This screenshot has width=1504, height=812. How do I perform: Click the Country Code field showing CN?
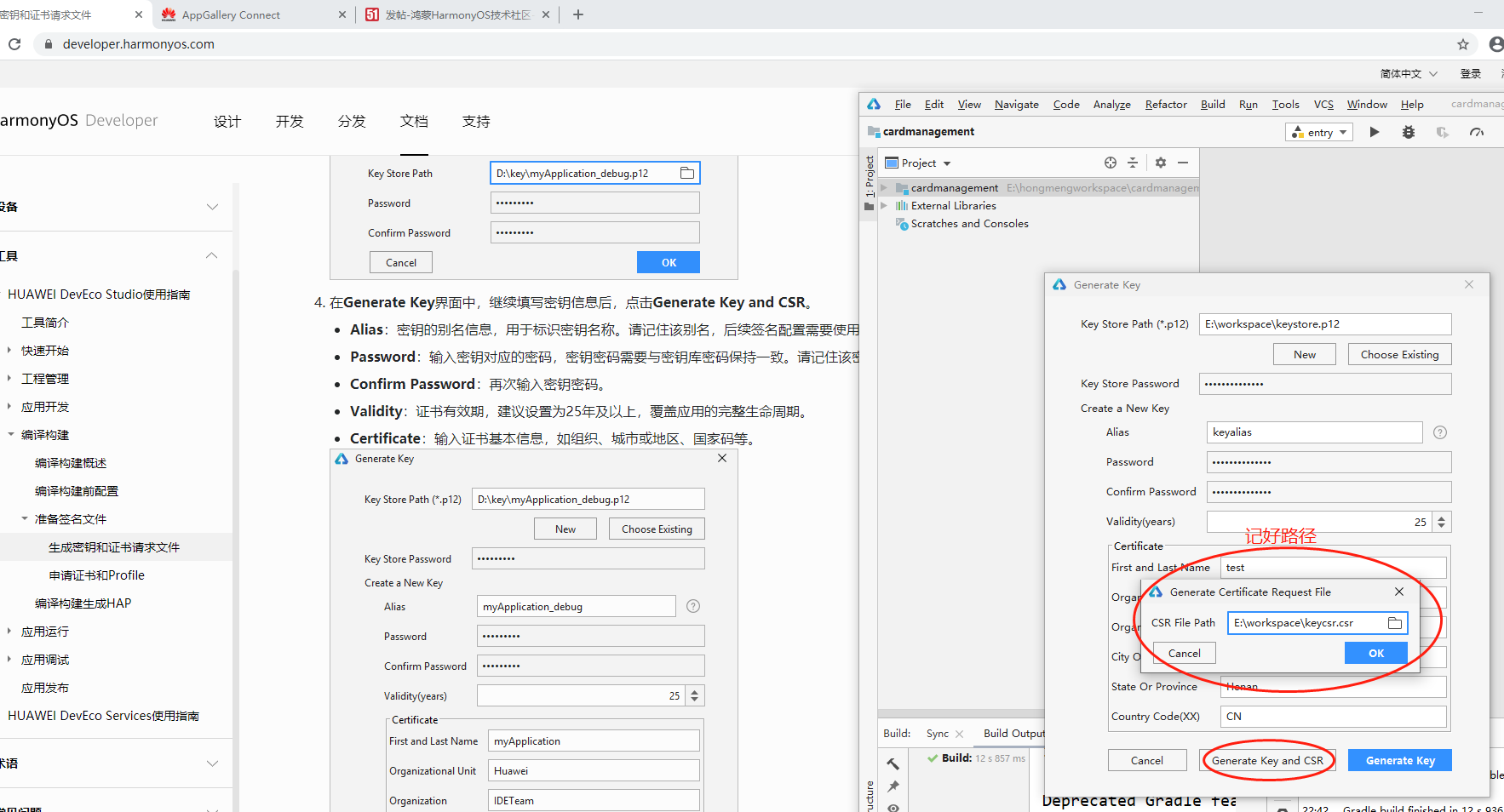pos(1333,717)
